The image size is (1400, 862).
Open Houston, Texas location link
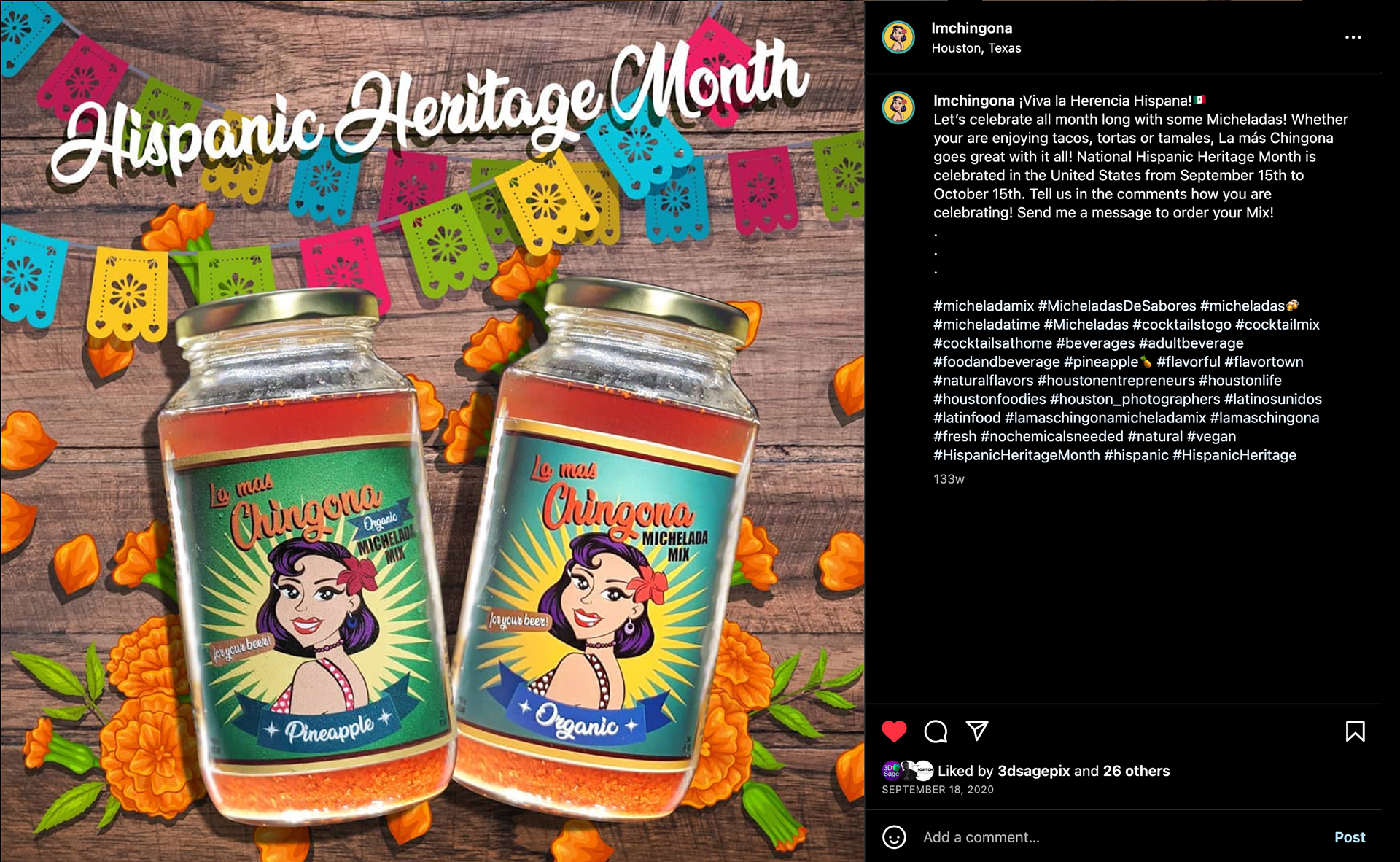976,48
